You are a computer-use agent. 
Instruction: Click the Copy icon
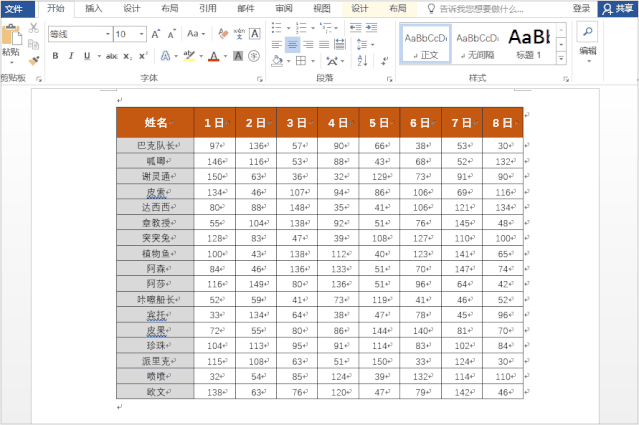coord(33,44)
